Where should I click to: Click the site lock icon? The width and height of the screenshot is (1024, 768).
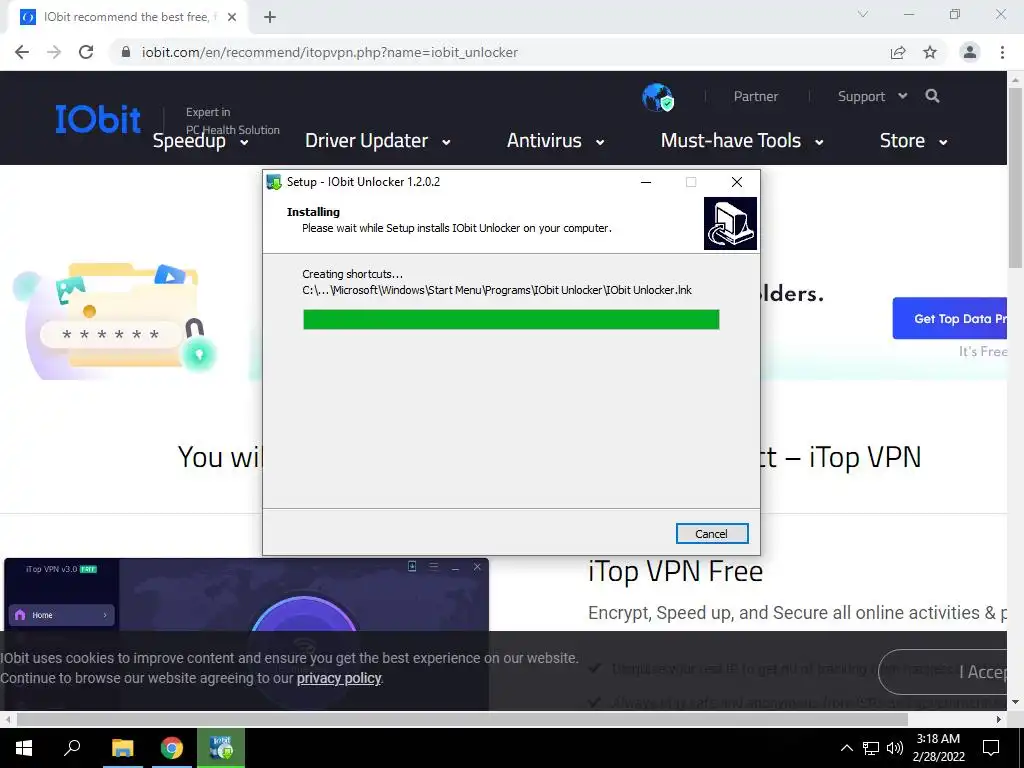pos(126,52)
